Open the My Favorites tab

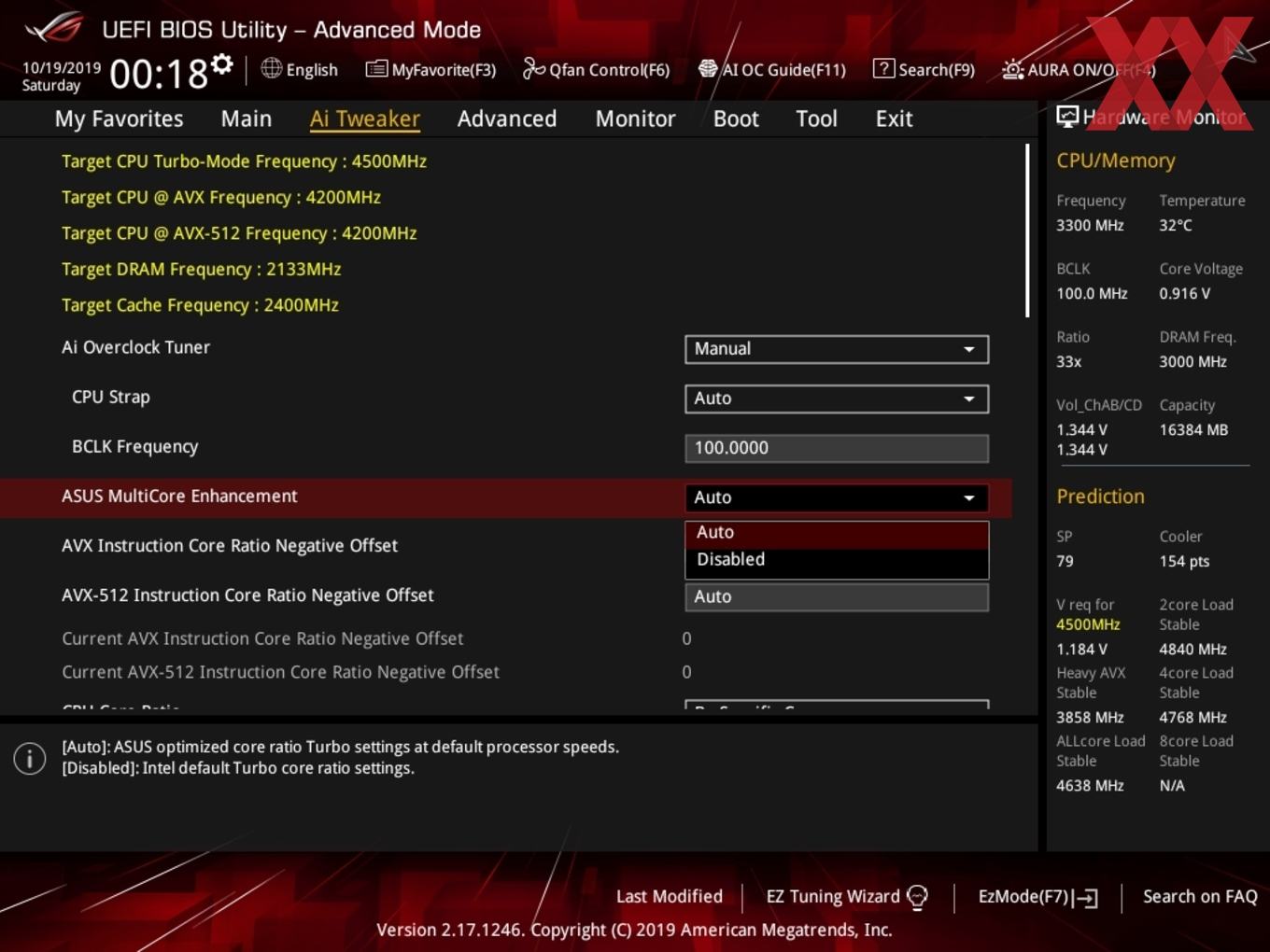click(x=120, y=119)
